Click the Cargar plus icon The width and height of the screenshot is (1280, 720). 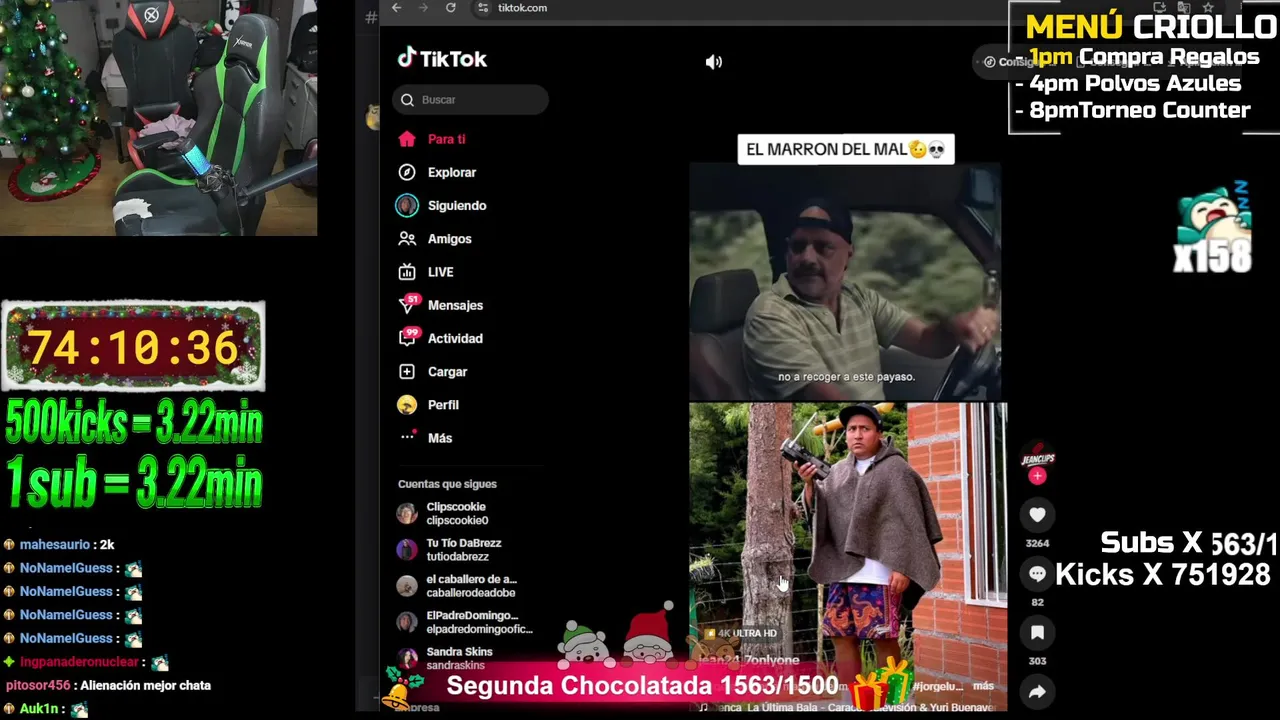click(x=406, y=371)
